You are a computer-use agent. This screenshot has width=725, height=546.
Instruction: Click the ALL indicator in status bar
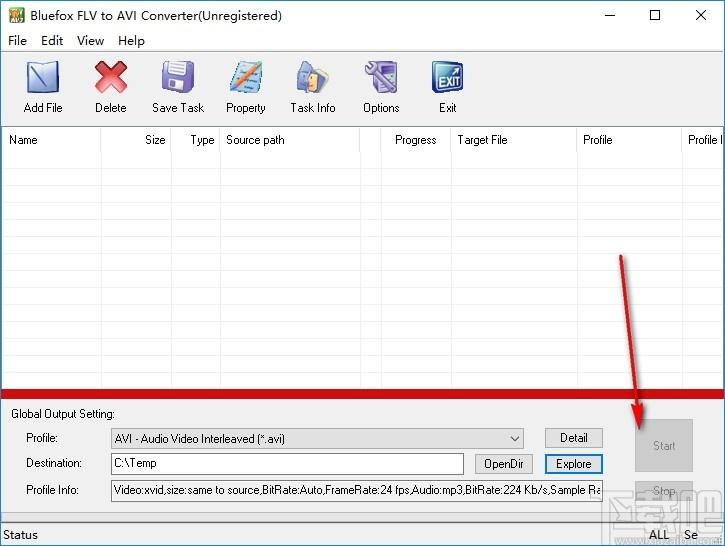coord(659,535)
